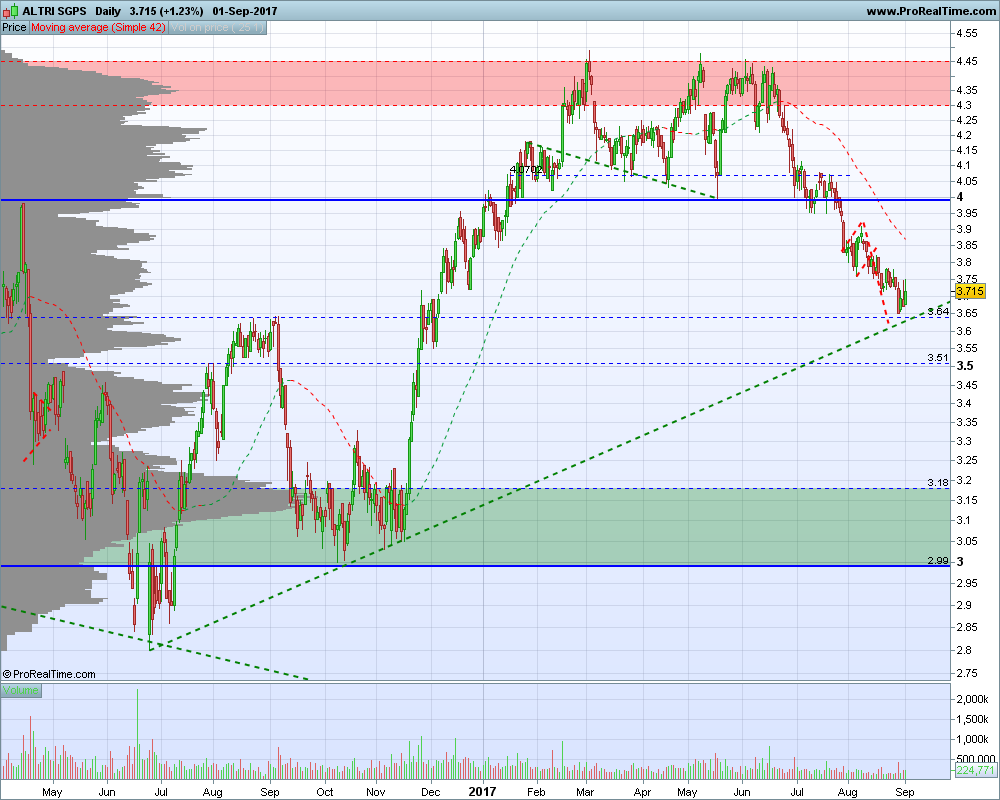
Task: Click the yellow 3.715 current price tag
Action: (970, 291)
